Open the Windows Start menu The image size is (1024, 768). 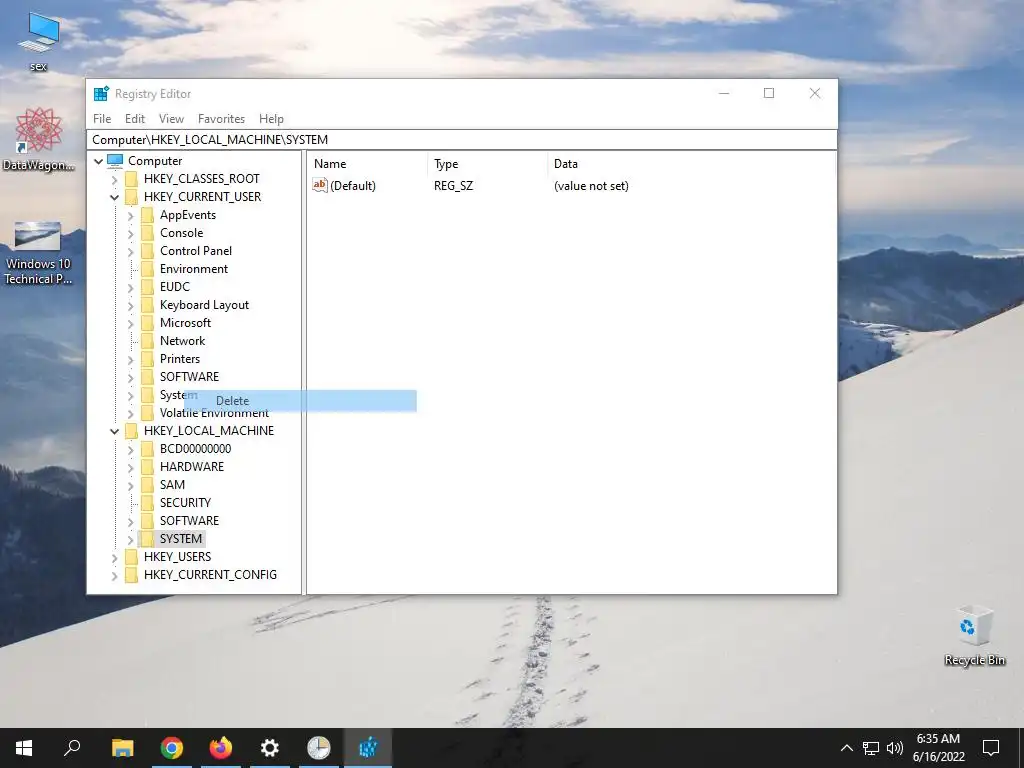click(24, 748)
